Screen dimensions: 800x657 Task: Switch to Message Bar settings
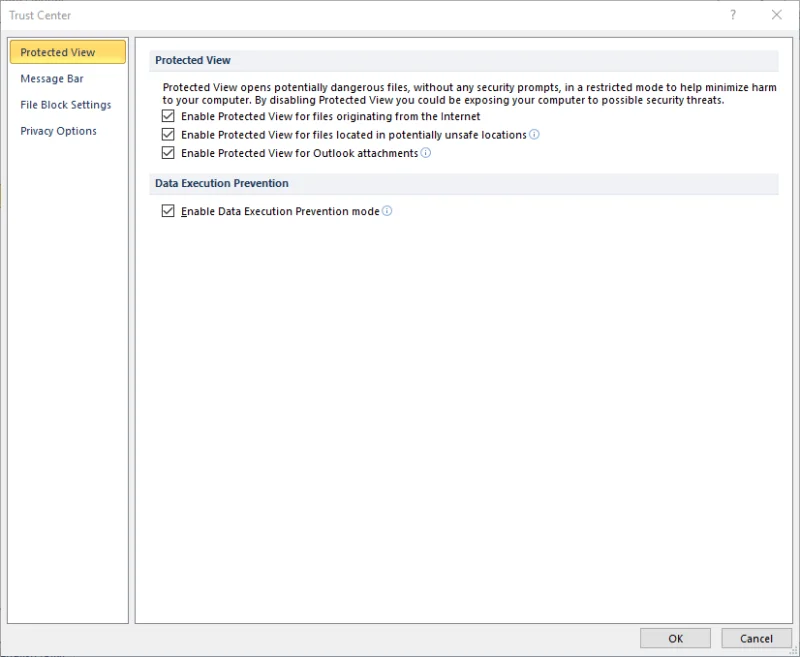52,79
